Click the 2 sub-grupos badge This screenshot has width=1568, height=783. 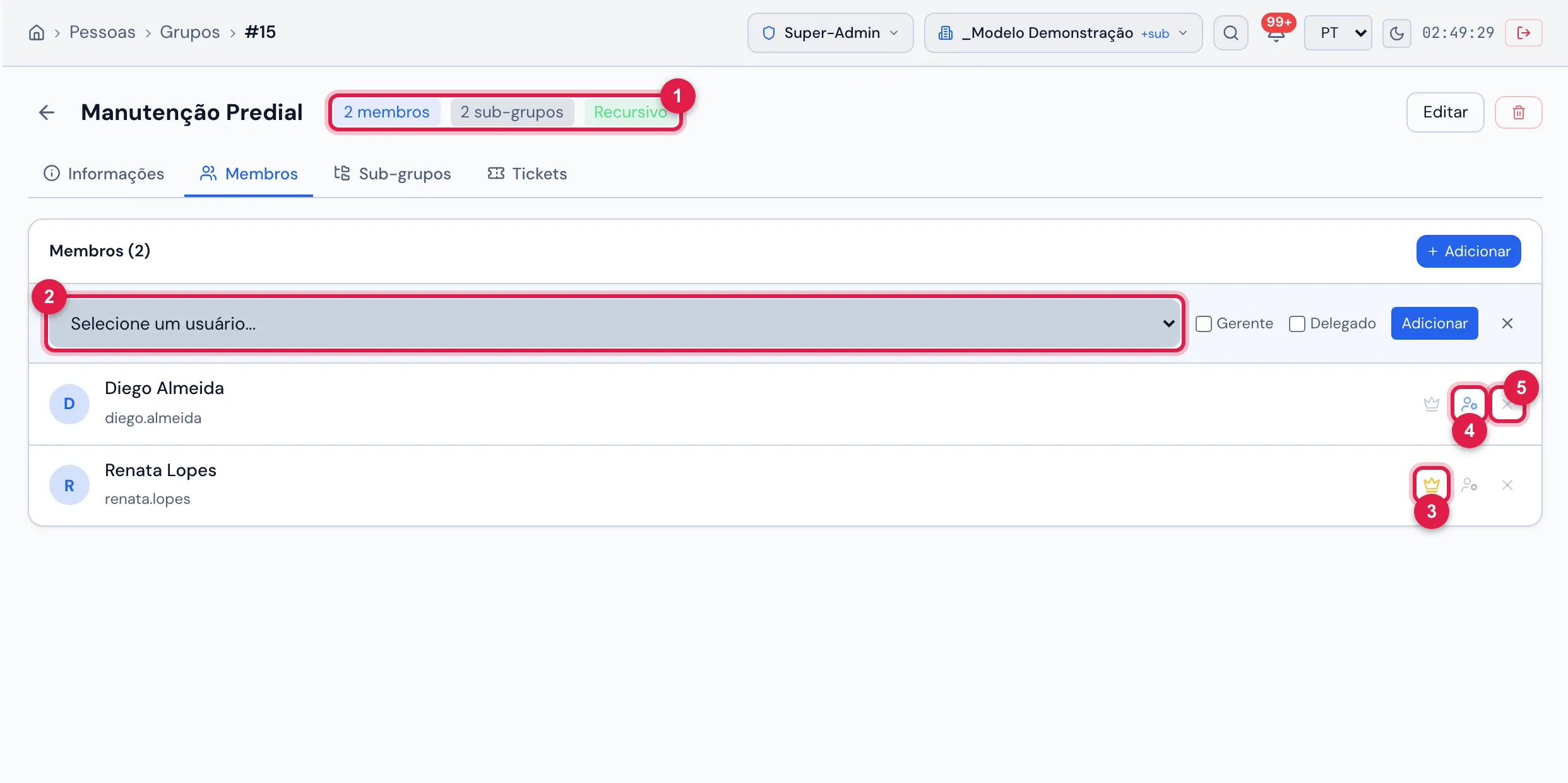point(511,112)
